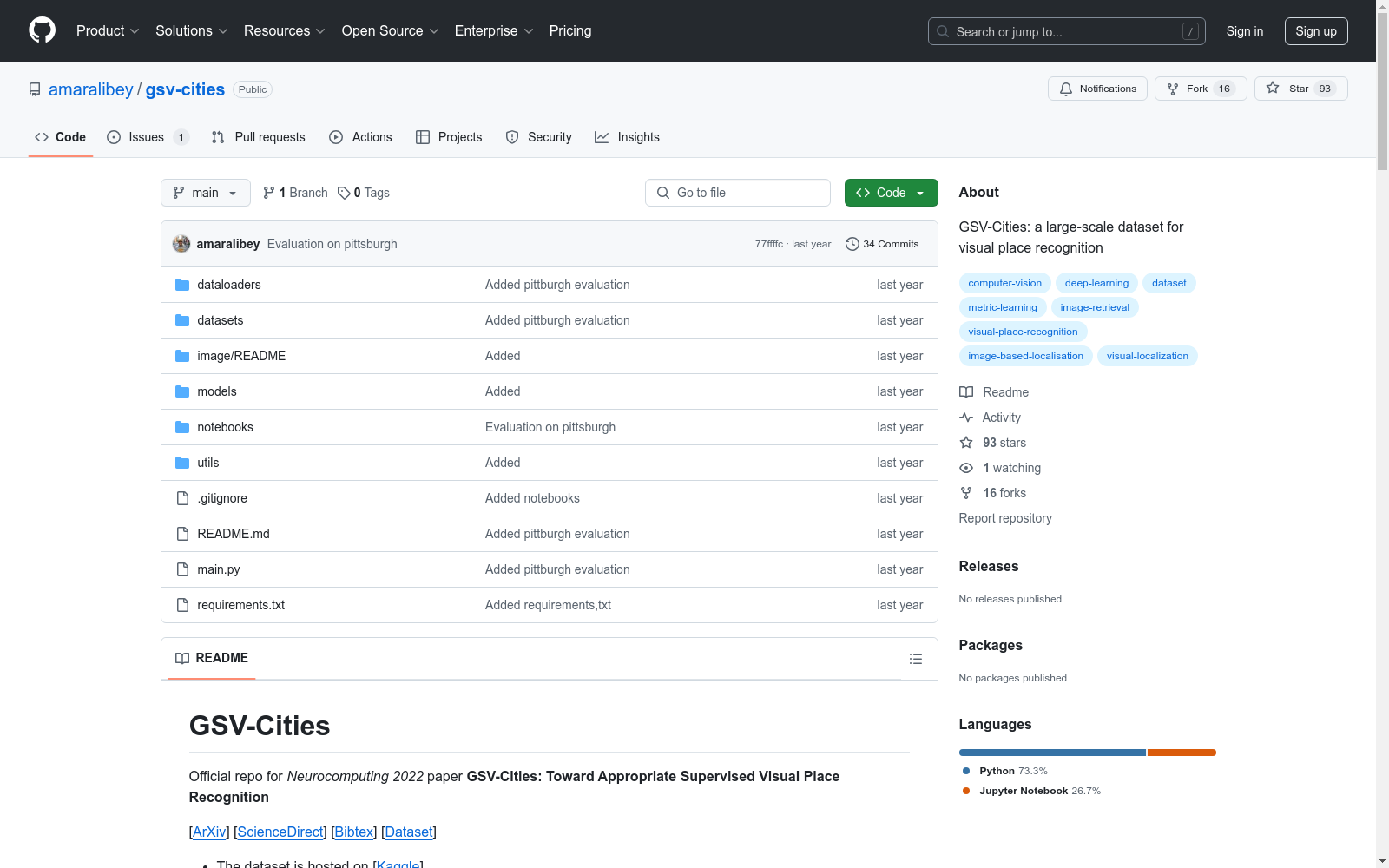Click the 1 Branch link

tap(295, 193)
